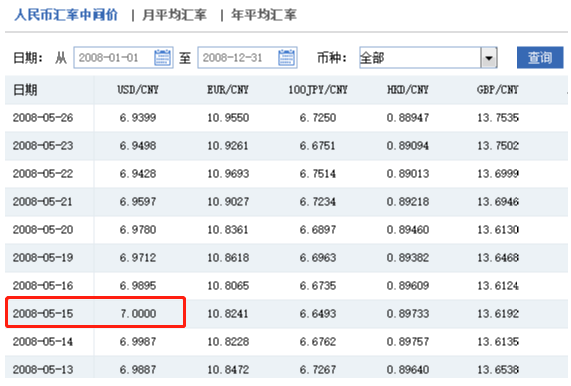The width and height of the screenshot is (571, 386).
Task: Select date cell 2008-05-26
Action: tap(43, 118)
